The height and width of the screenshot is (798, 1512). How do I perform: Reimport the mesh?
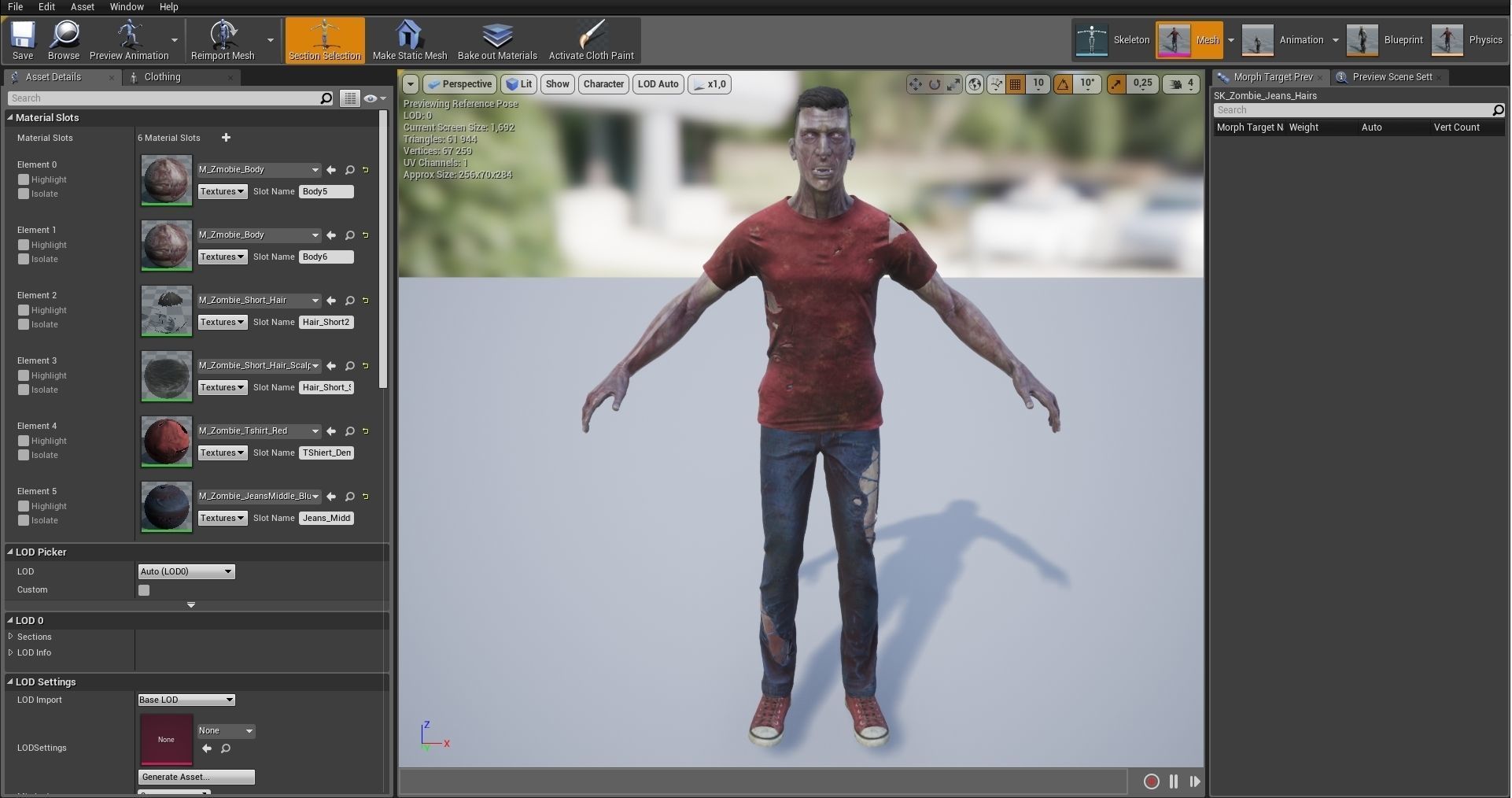(x=223, y=39)
